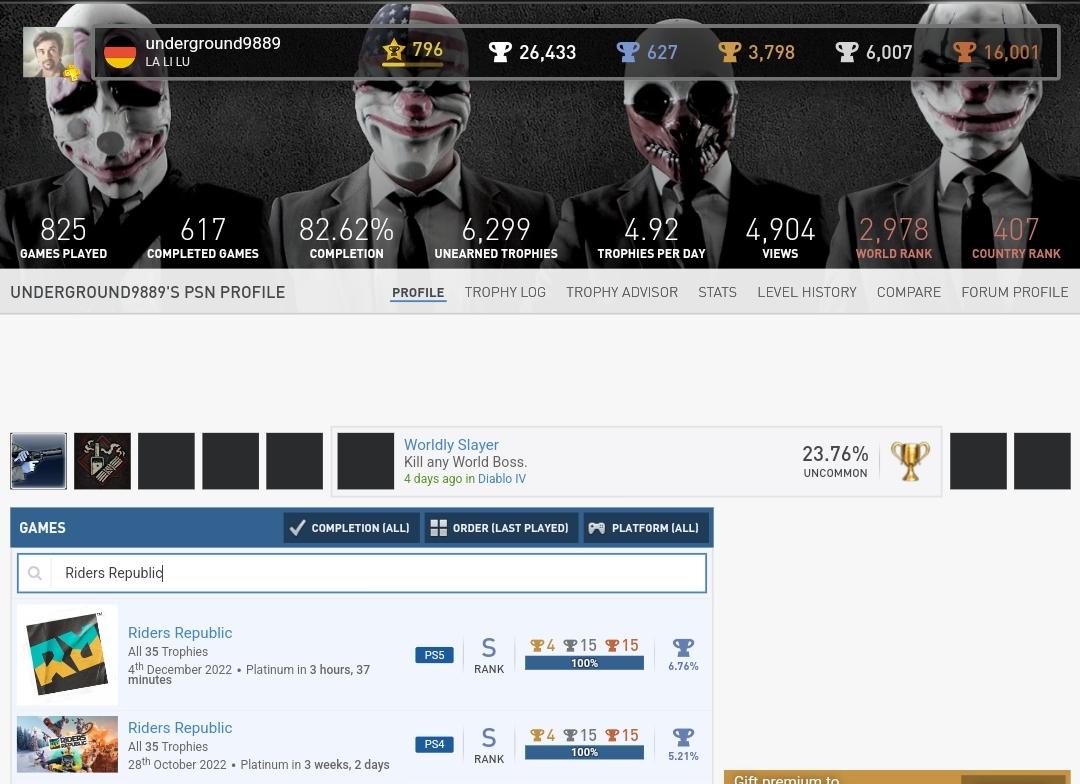Image resolution: width=1080 pixels, height=784 pixels.
Task: Click the S rank of PS5 game
Action: pos(489,655)
